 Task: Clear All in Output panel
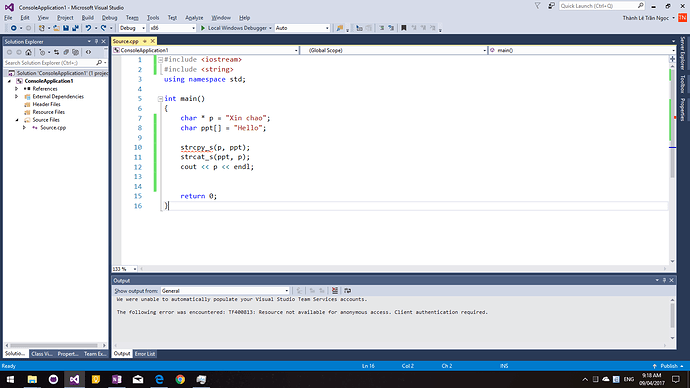(335, 291)
